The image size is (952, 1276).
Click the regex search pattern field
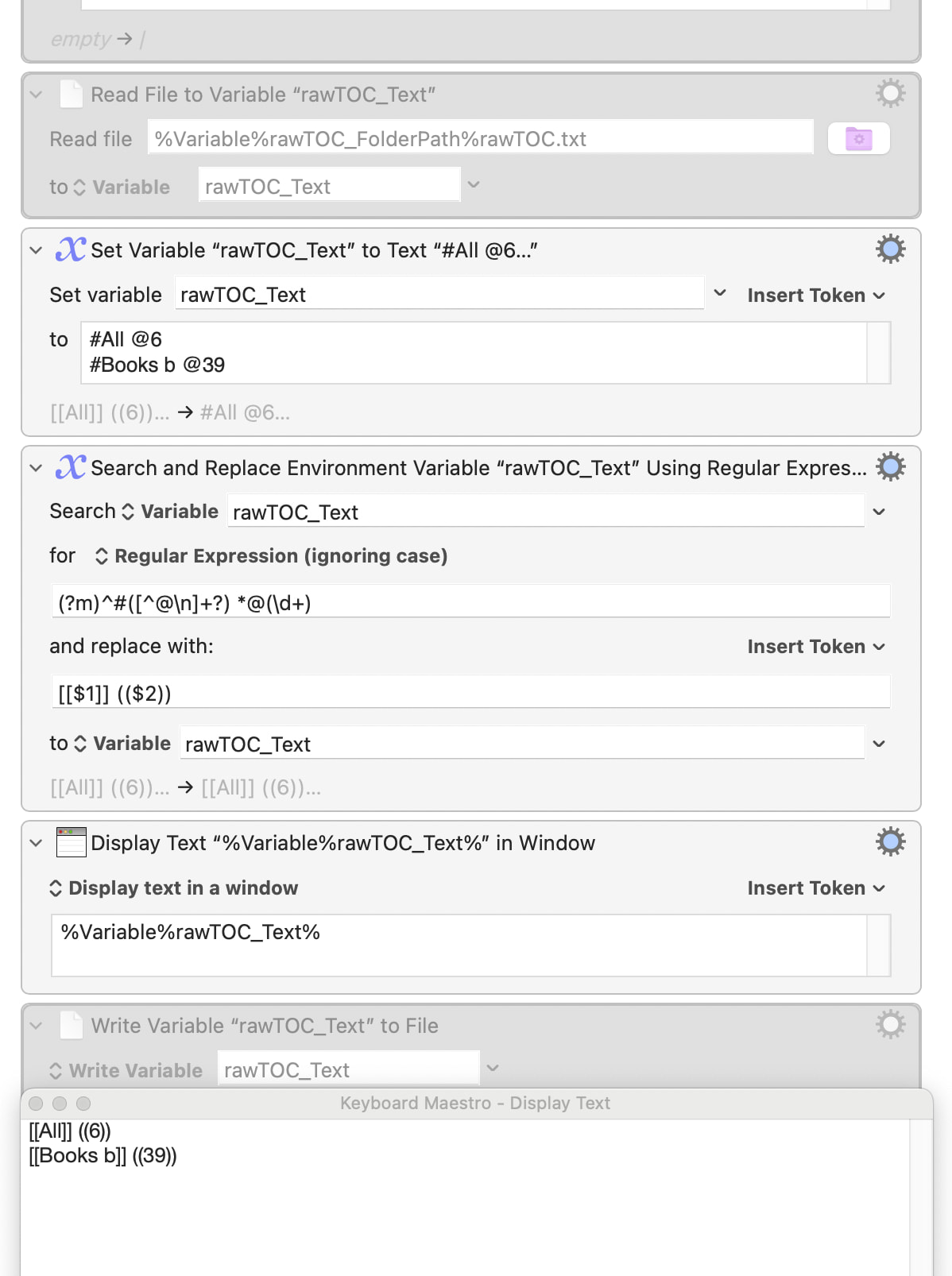470,603
